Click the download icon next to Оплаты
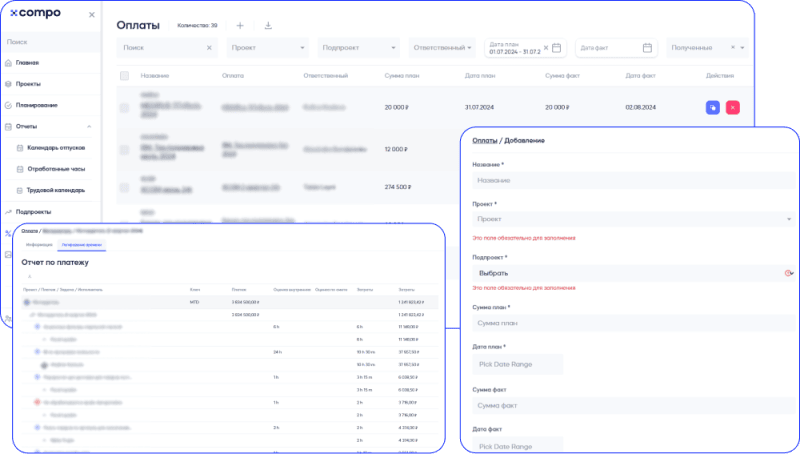Image resolution: width=800 pixels, height=454 pixels. pos(268,26)
